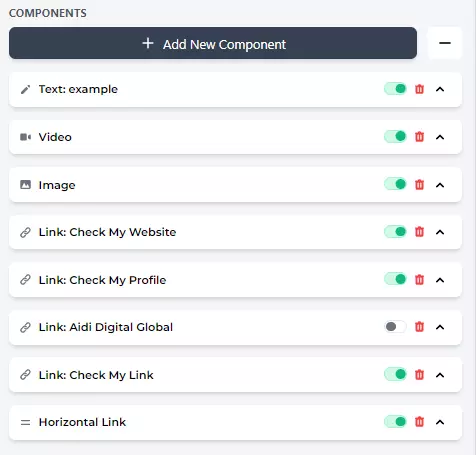The image size is (476, 455).
Task: Remove the Image component via trash icon
Action: point(419,185)
